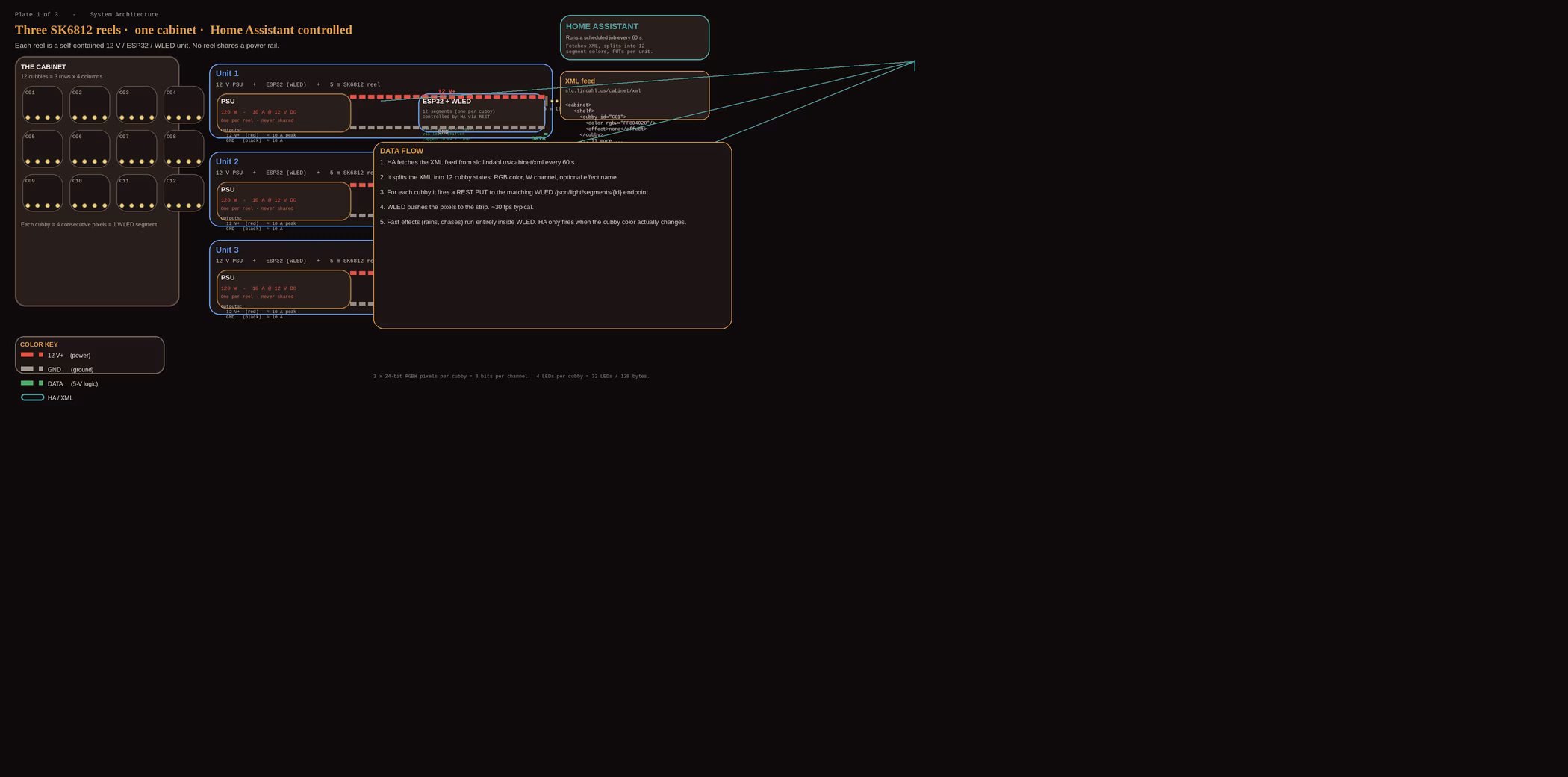Select the Home Assistant box heading
The width and height of the screenshot is (1568, 777).
pos(602,27)
